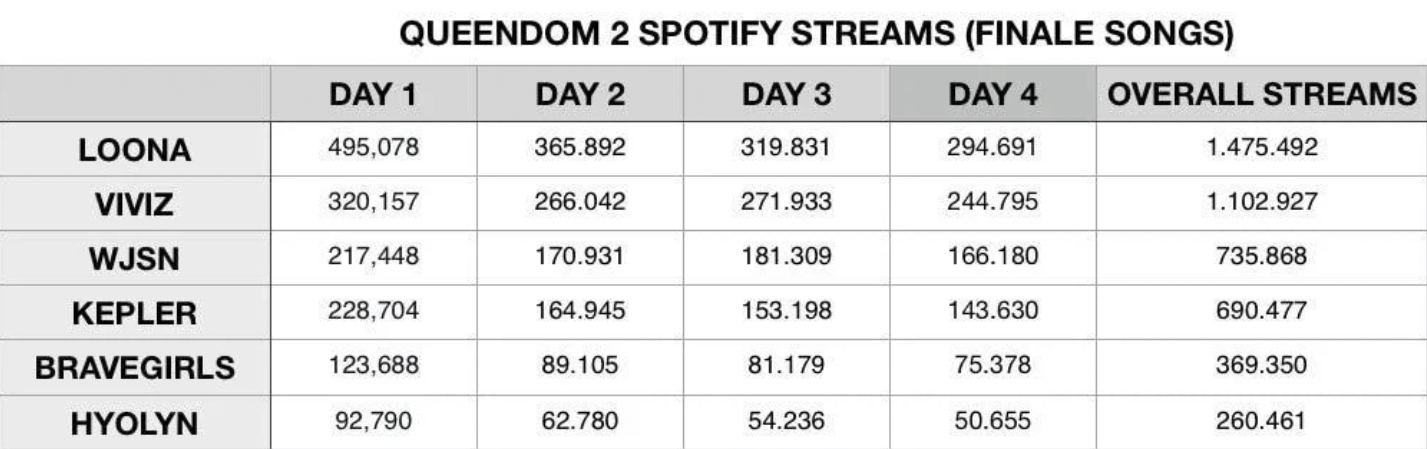The width and height of the screenshot is (1427, 449).
Task: Click the BRAVEGIRLS row label
Action: [x=135, y=366]
